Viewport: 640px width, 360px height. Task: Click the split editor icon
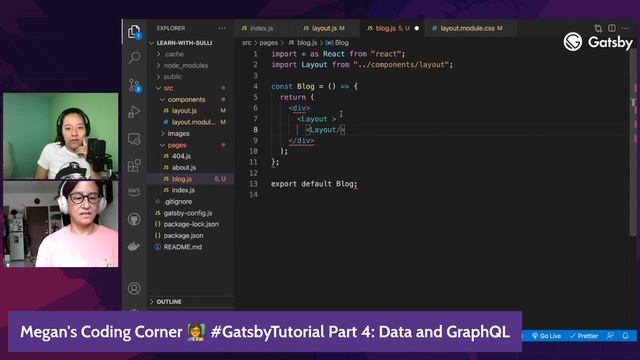pos(611,28)
